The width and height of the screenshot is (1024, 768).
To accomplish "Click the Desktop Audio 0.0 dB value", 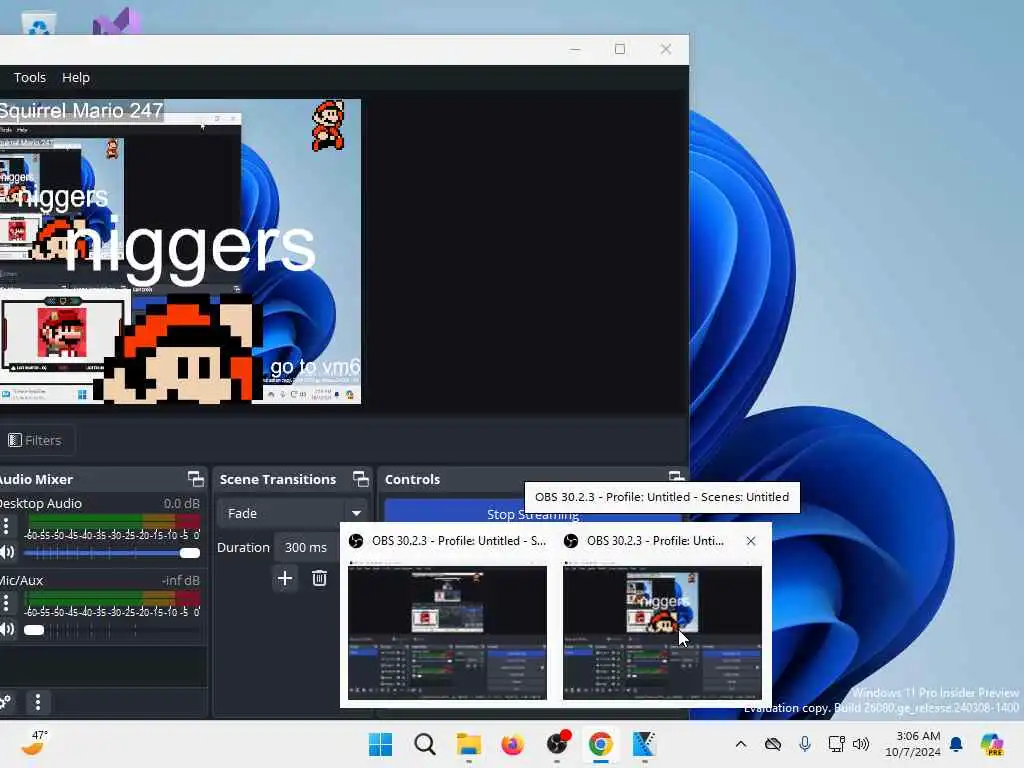I will pyautogui.click(x=182, y=504).
